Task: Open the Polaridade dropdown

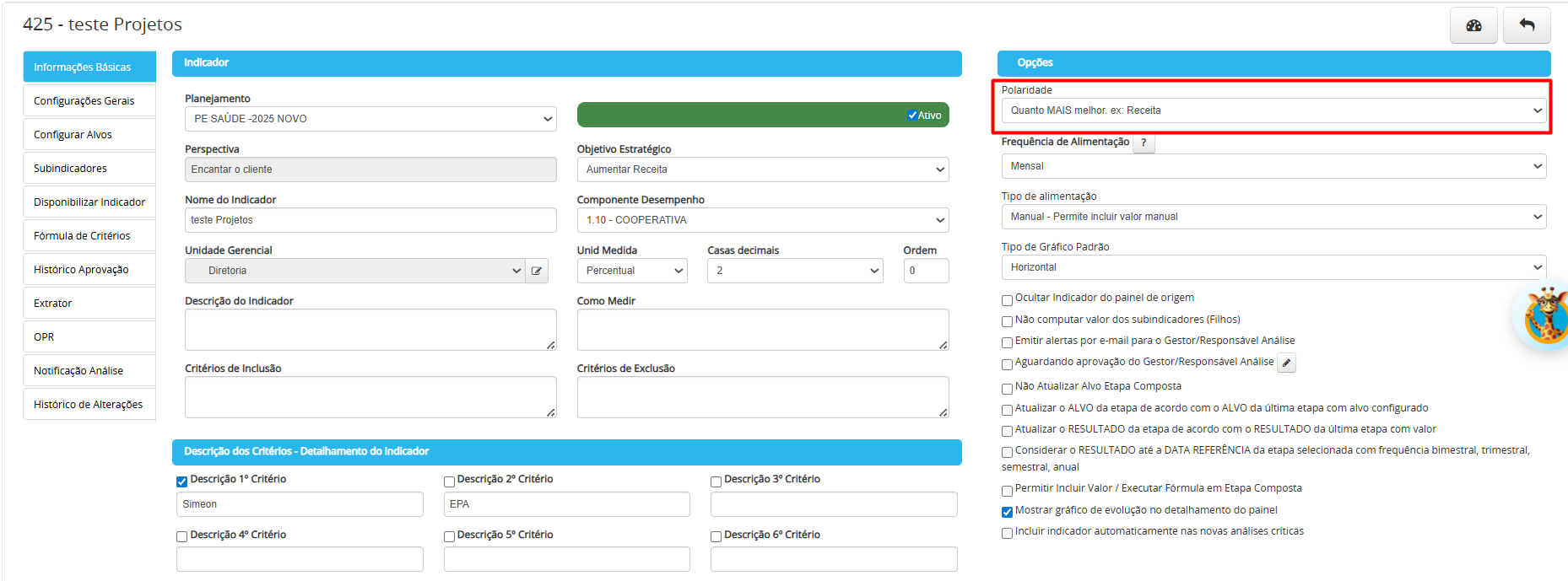Action: click(x=1273, y=110)
